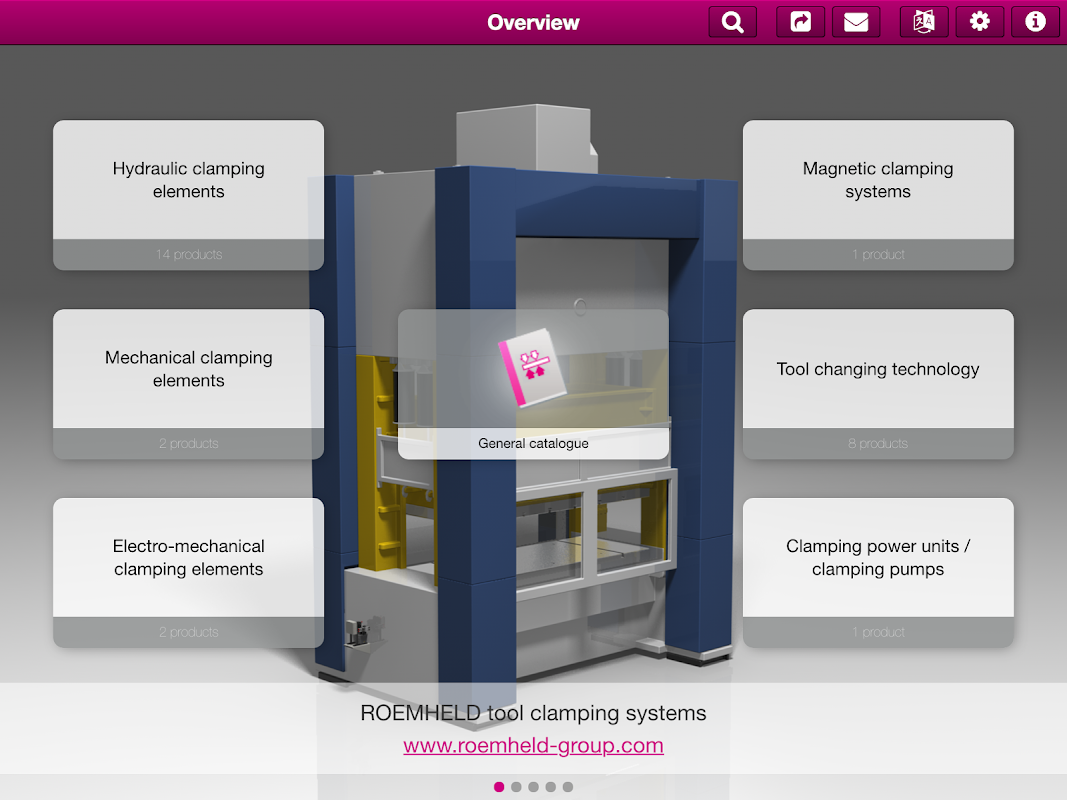
Task: Open Tool changing technology category
Action: [878, 384]
